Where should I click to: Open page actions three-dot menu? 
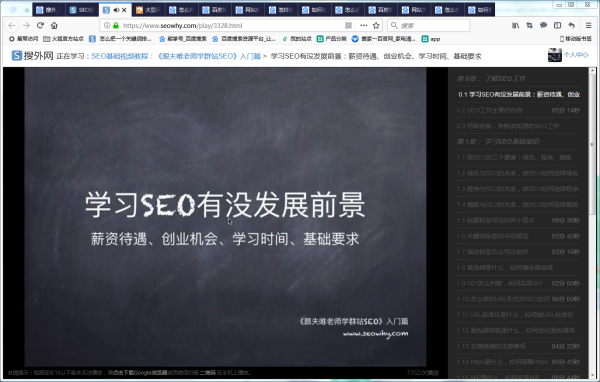pyautogui.click(x=364, y=26)
